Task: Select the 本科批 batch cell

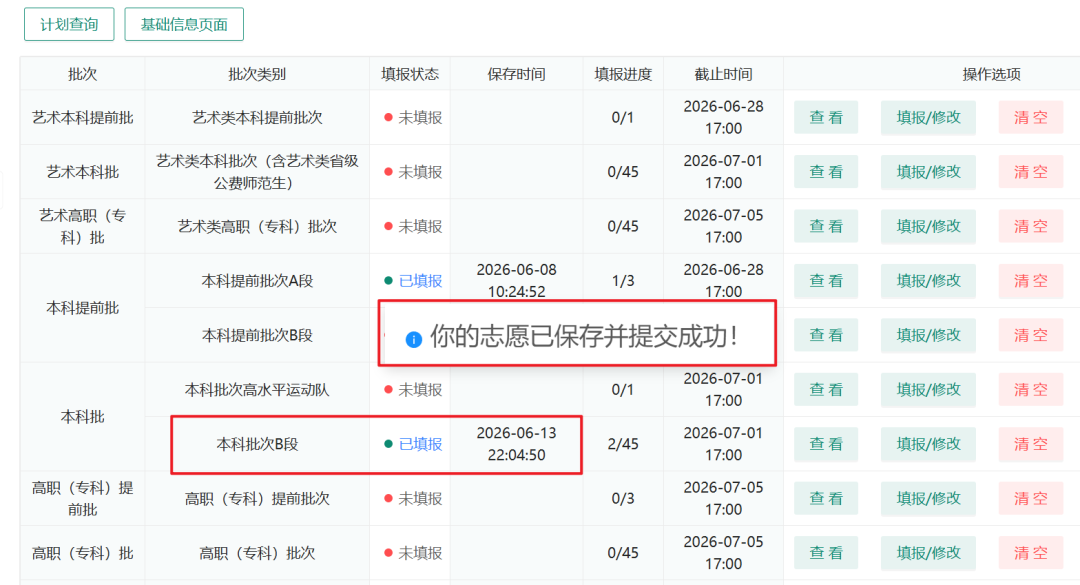Action: [x=83, y=417]
